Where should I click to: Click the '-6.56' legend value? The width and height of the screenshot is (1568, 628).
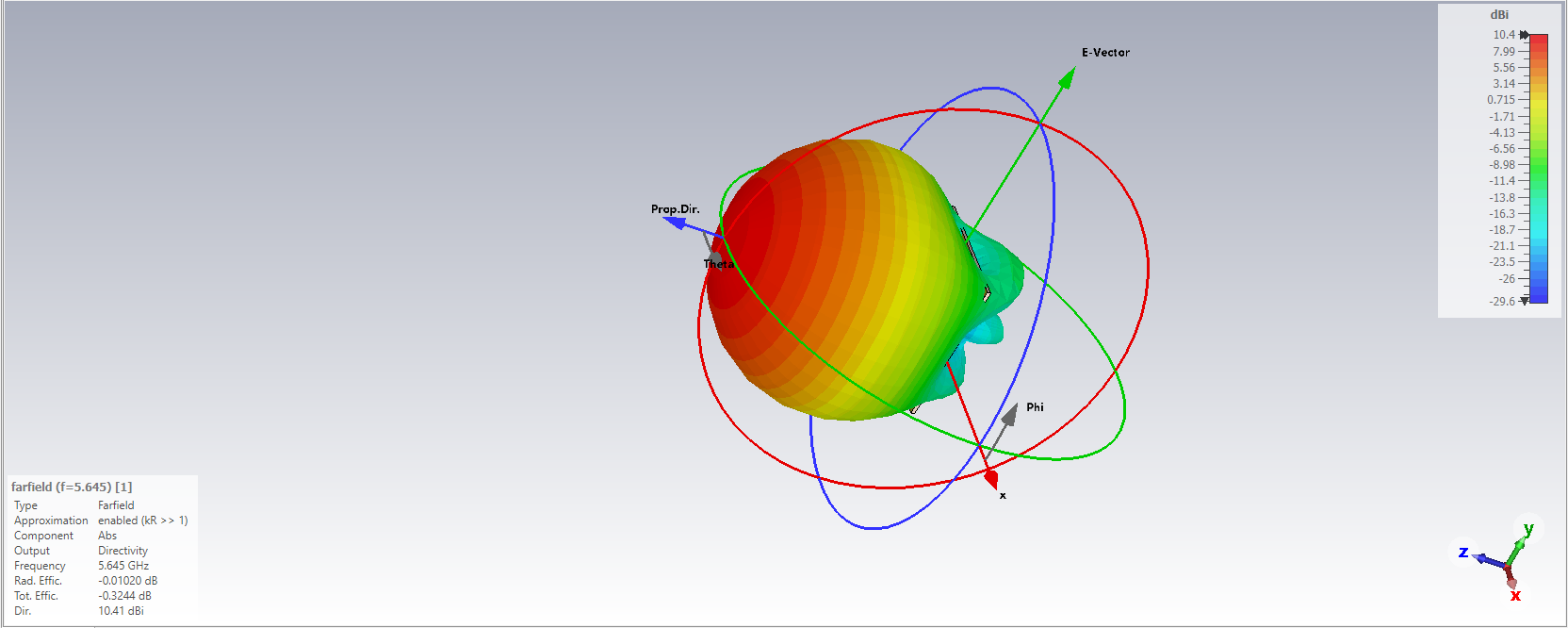1502,149
